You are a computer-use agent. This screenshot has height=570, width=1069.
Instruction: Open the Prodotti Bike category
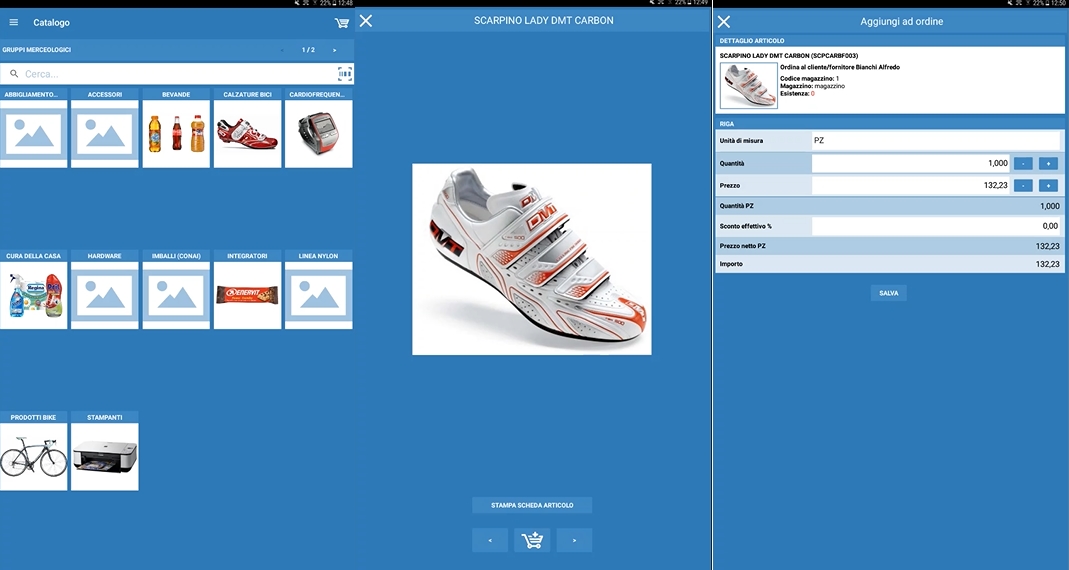33,451
